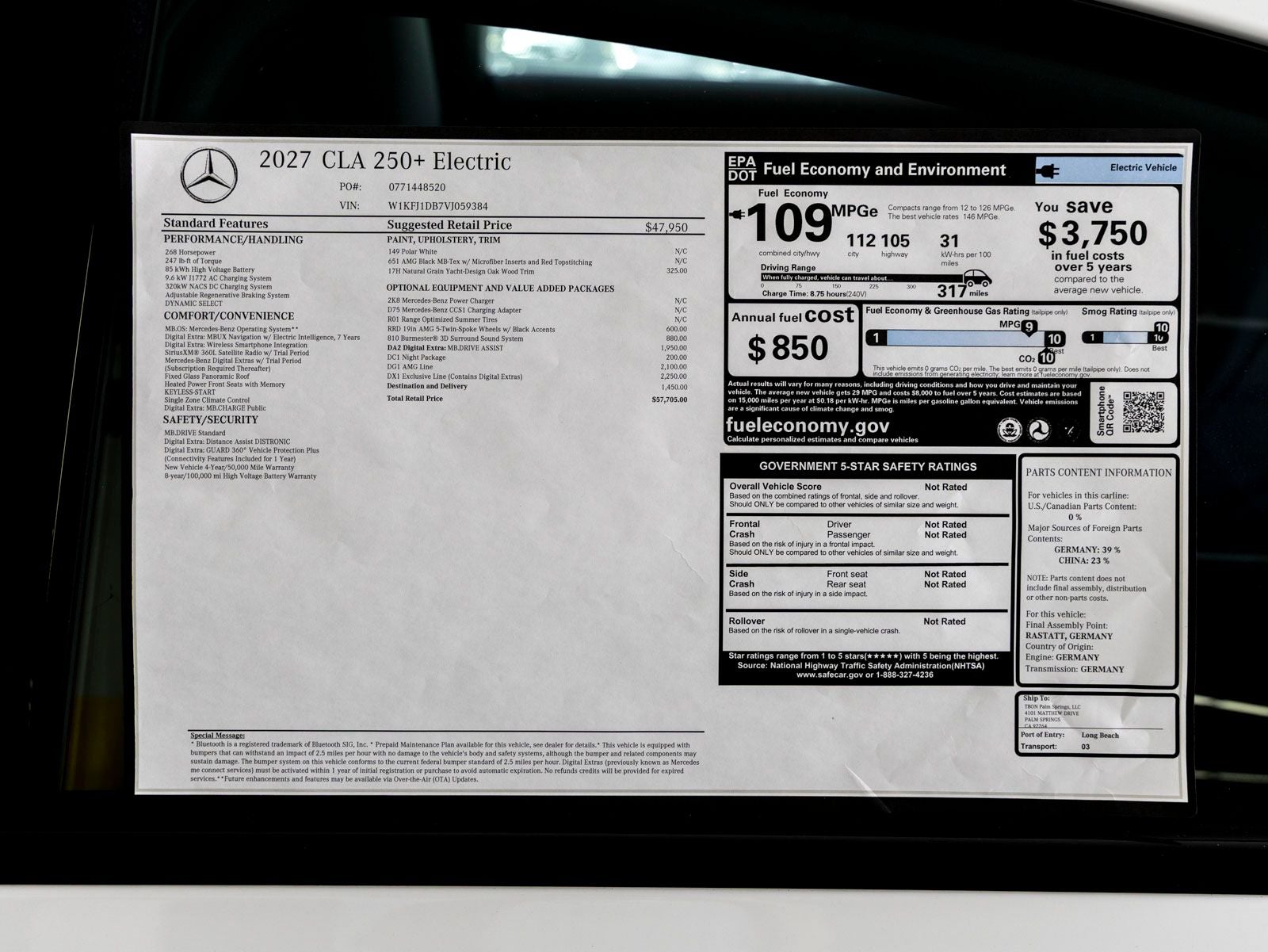The width and height of the screenshot is (1268, 952).
Task: Click the 'DYNAMIC SELECT' feature
Action: pyautogui.click(x=193, y=304)
